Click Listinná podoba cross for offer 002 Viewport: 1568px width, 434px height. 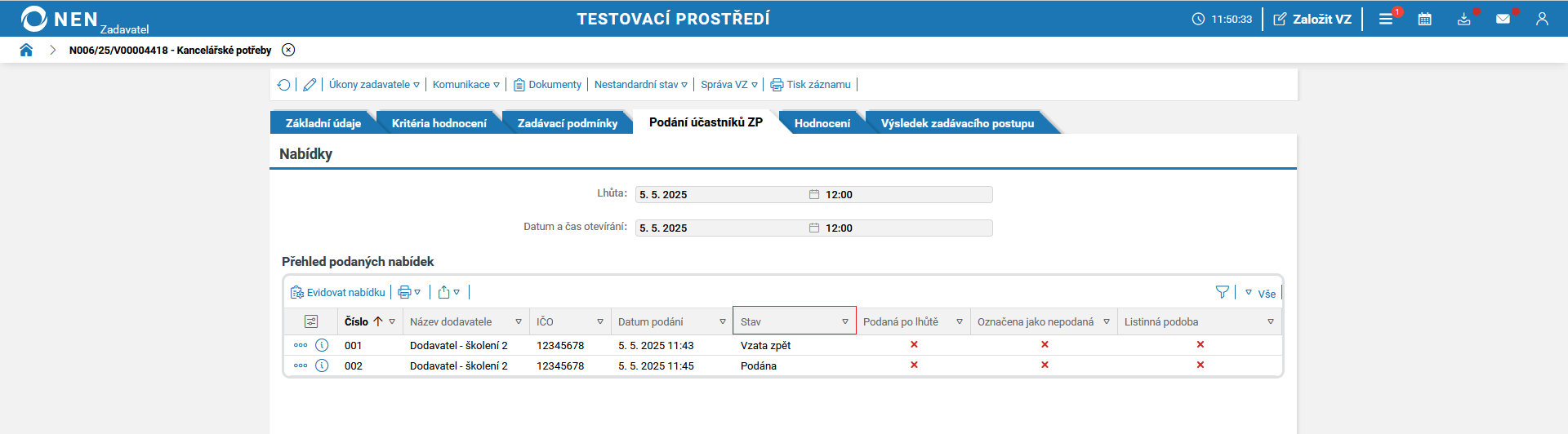tap(1200, 365)
